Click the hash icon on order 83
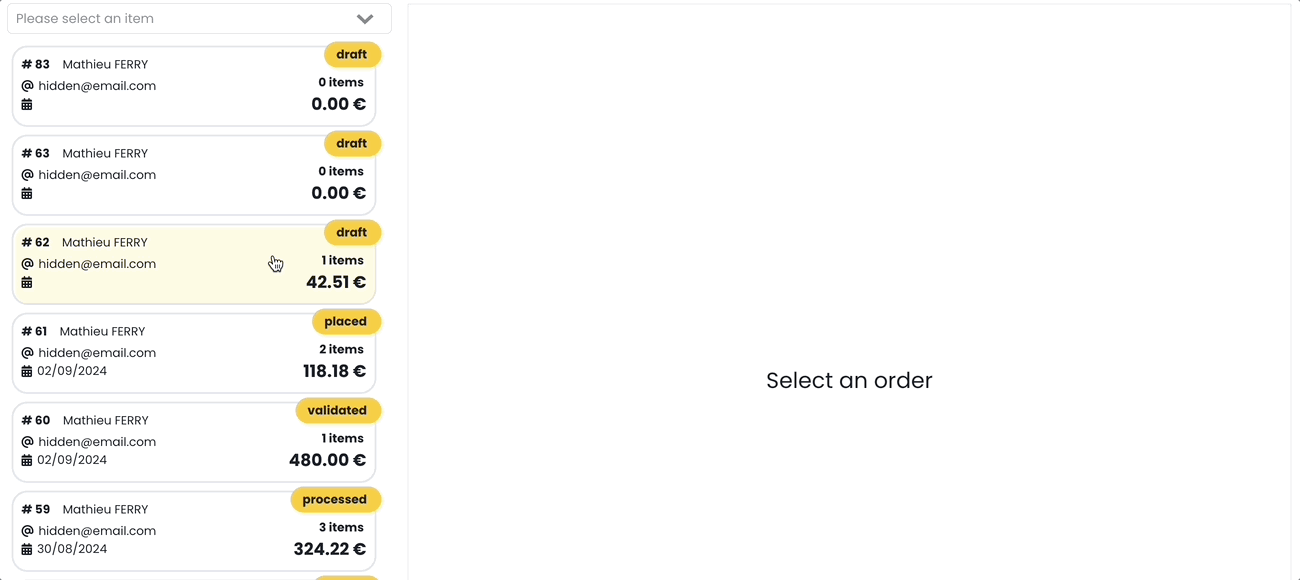 click(x=27, y=65)
